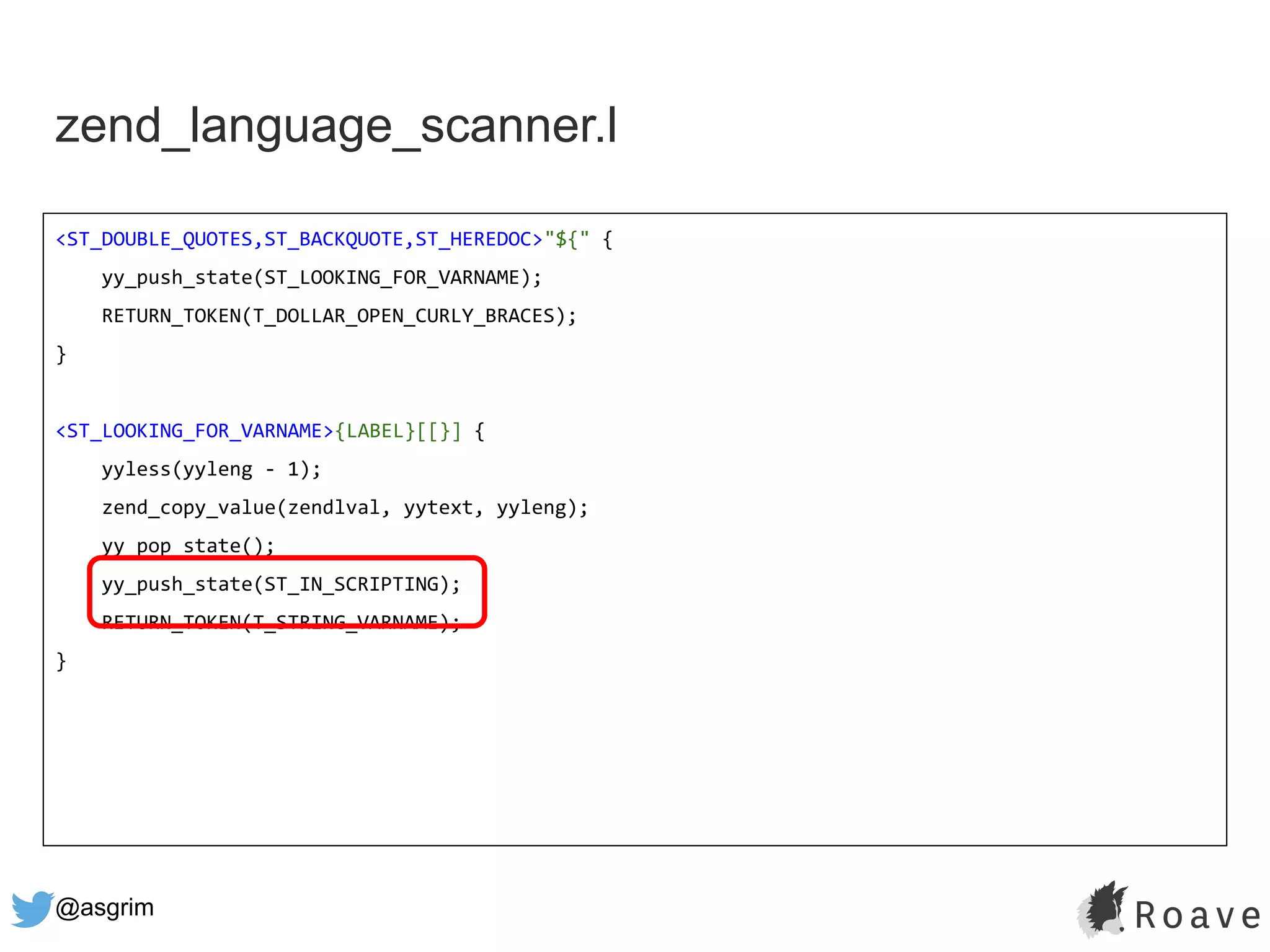
Task: Click the <ST_LOOKING_FOR_VARNAME> rule line
Action: coord(270,431)
